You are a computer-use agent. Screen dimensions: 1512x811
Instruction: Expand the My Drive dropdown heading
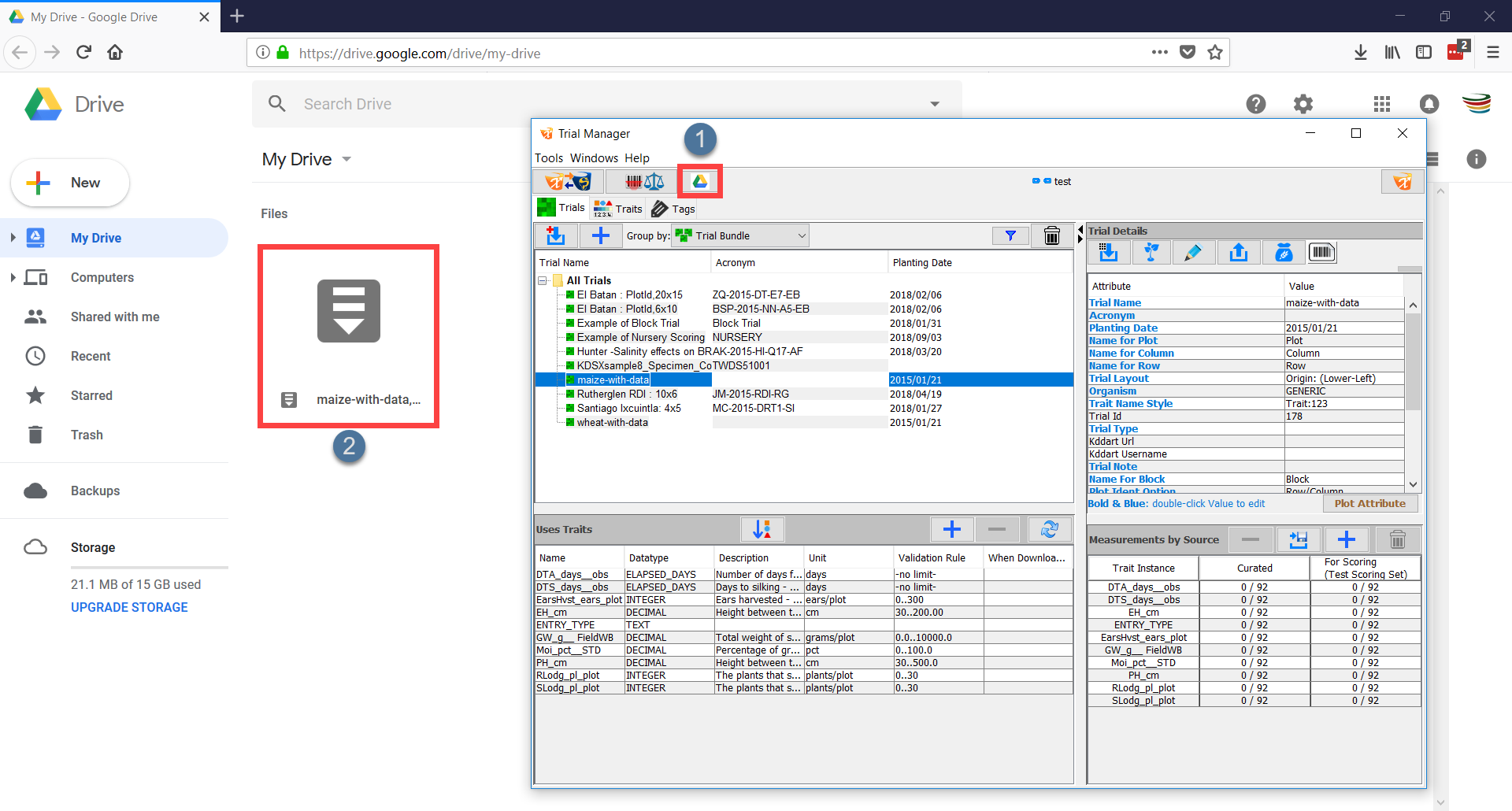[x=306, y=160]
